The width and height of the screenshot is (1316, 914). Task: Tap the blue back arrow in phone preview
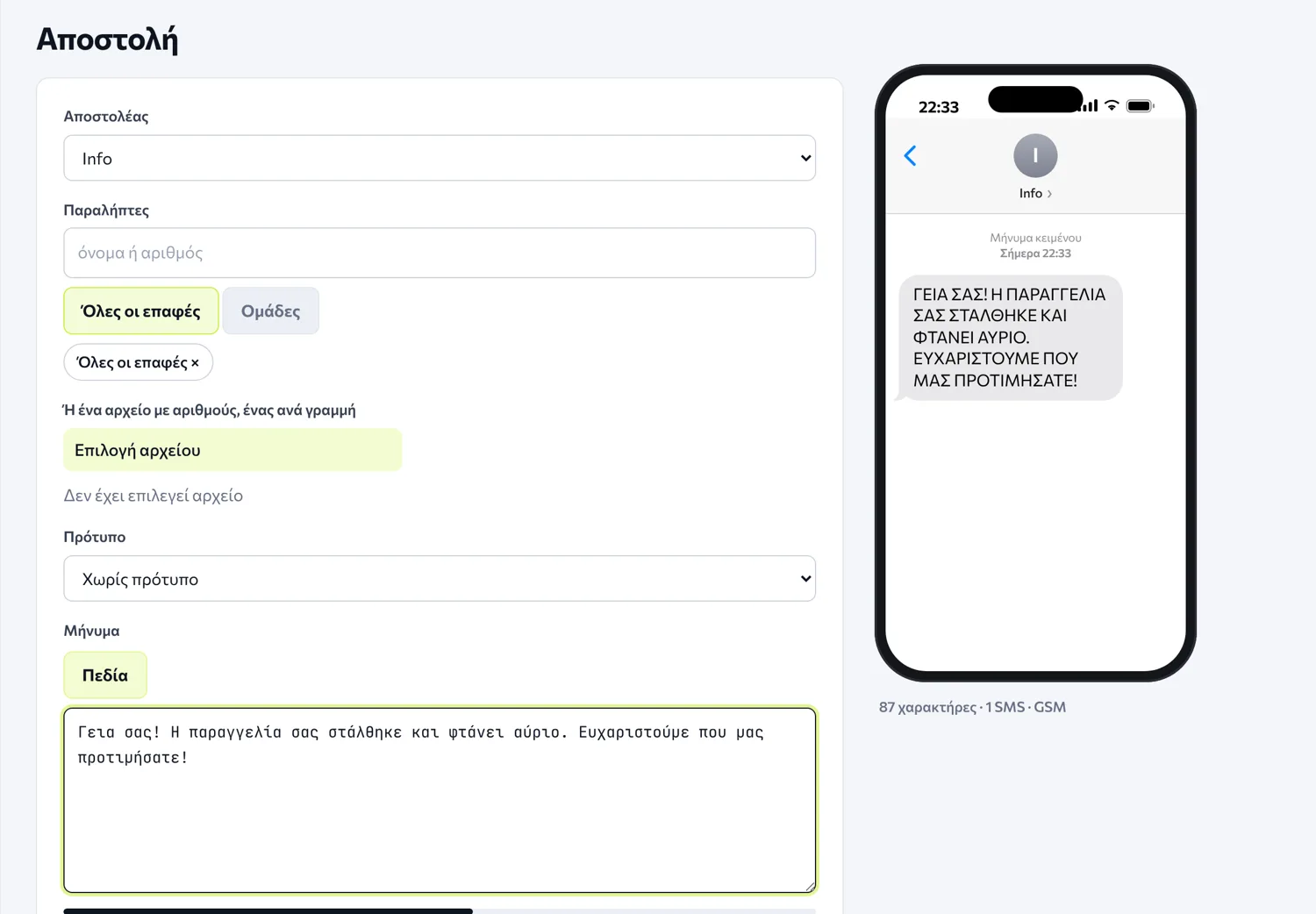click(910, 156)
